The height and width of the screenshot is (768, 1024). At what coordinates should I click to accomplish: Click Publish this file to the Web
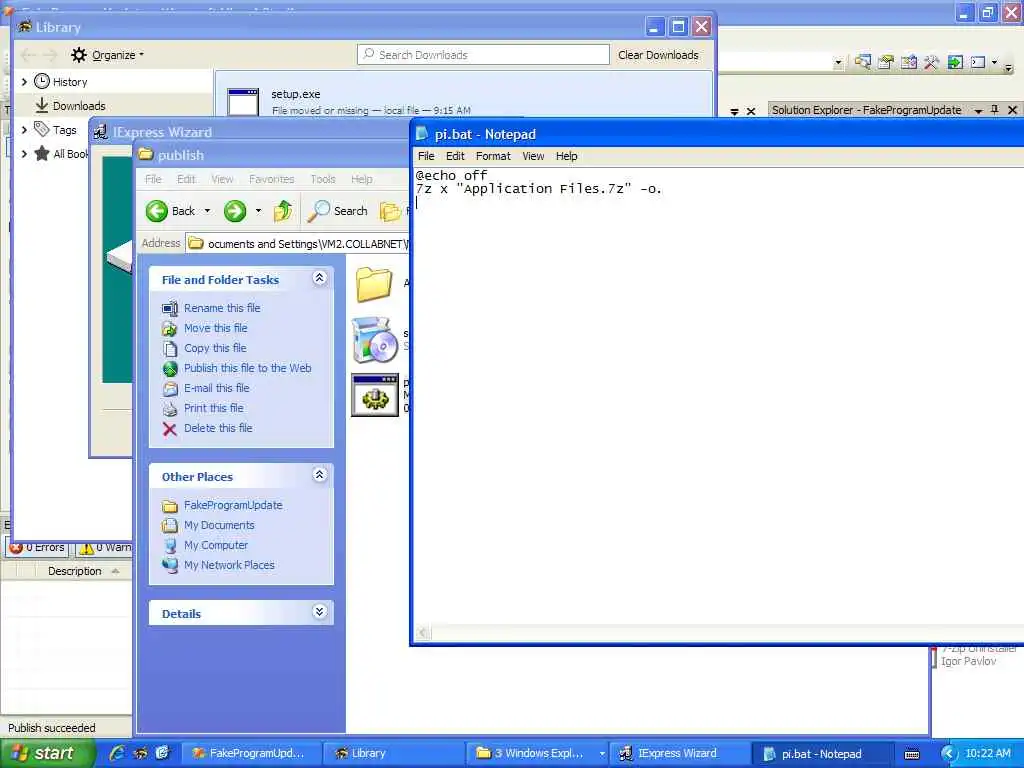(x=248, y=368)
